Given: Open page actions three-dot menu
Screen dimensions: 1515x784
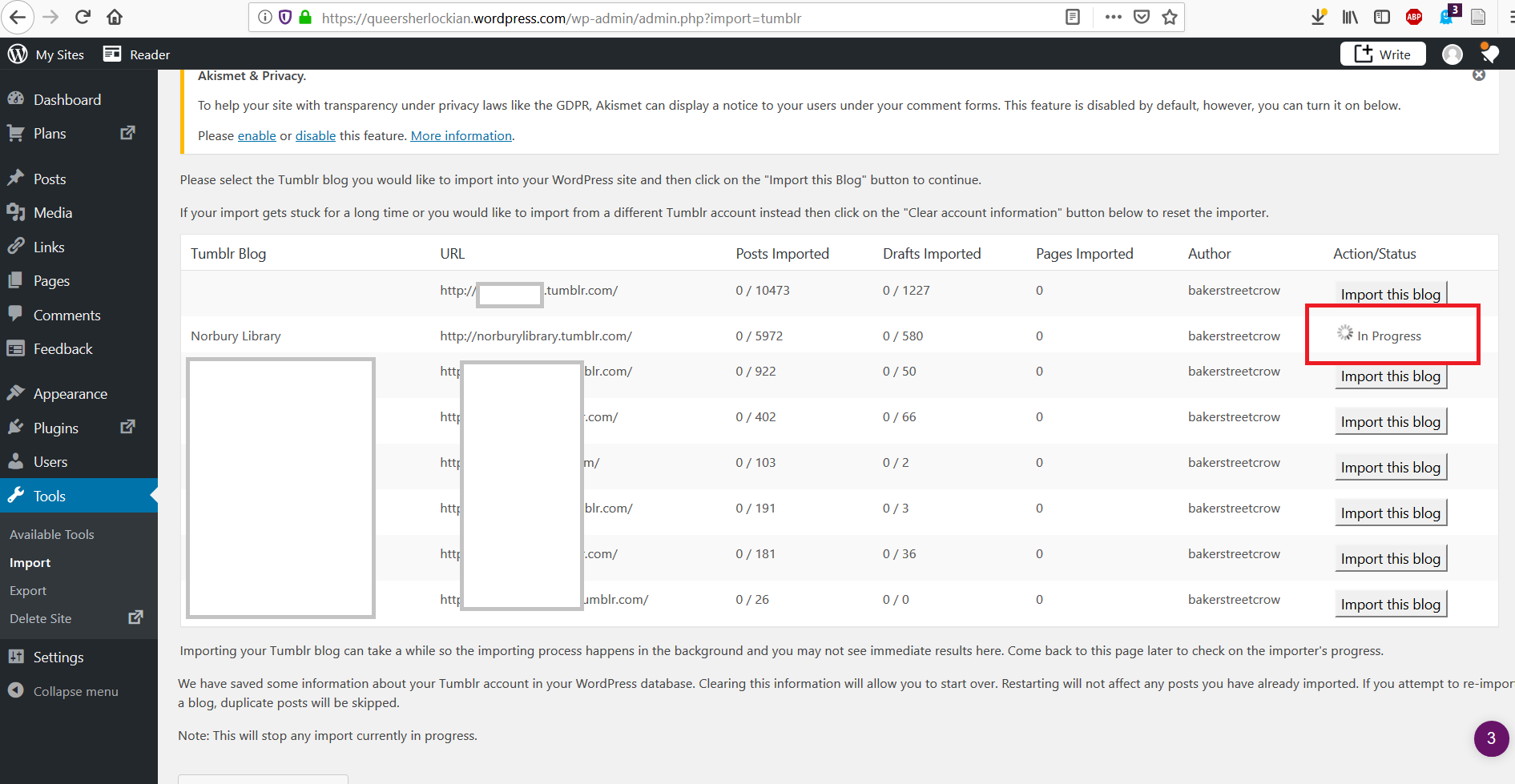Looking at the screenshot, I should 1113,17.
